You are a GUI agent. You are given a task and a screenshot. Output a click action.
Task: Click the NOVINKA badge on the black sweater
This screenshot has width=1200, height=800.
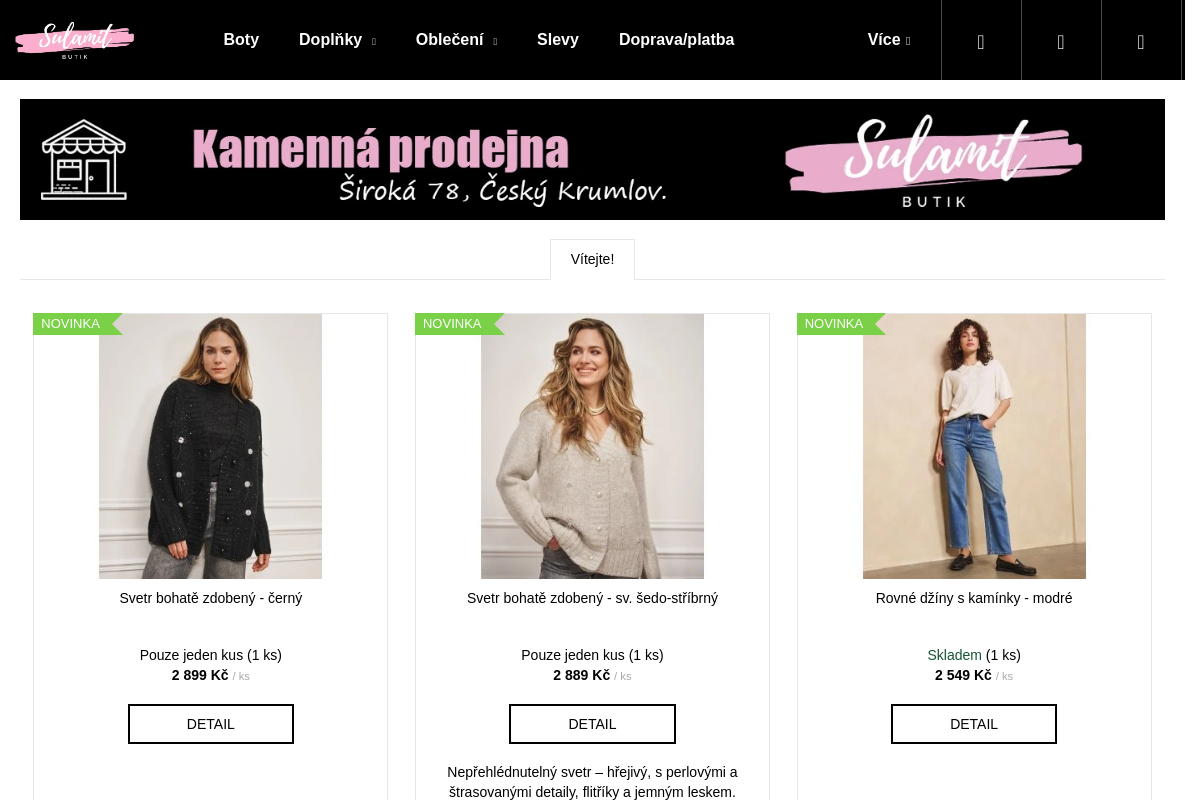[70, 323]
